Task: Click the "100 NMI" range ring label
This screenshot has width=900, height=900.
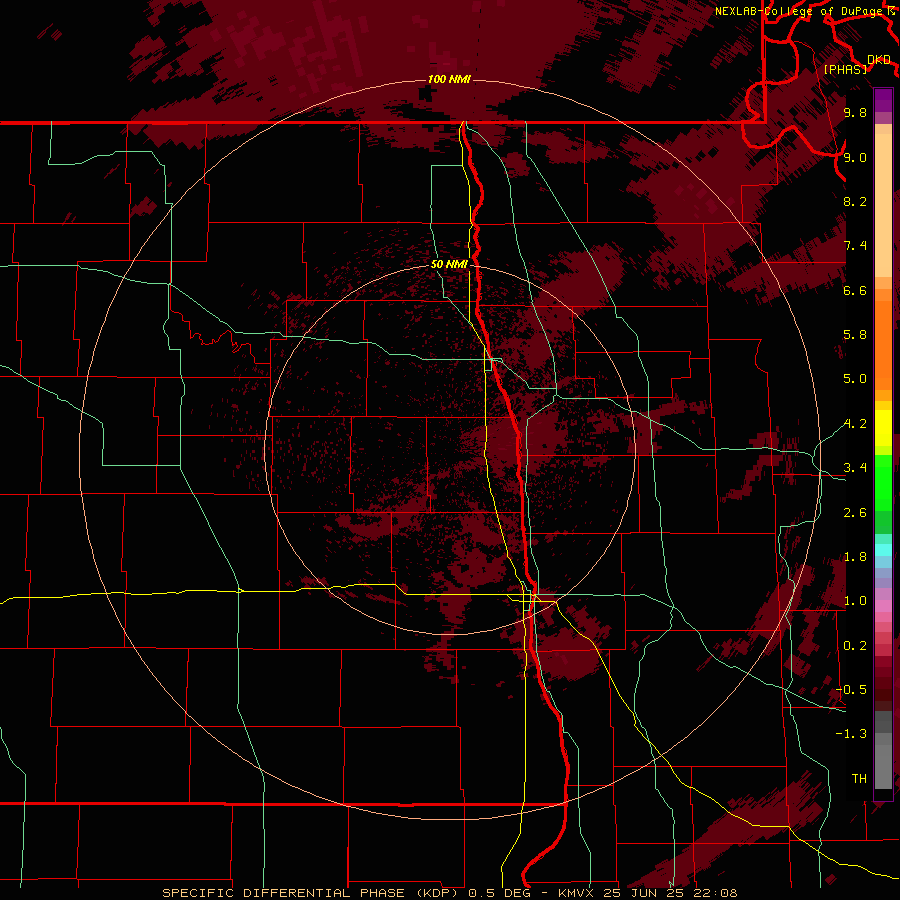Action: (449, 79)
